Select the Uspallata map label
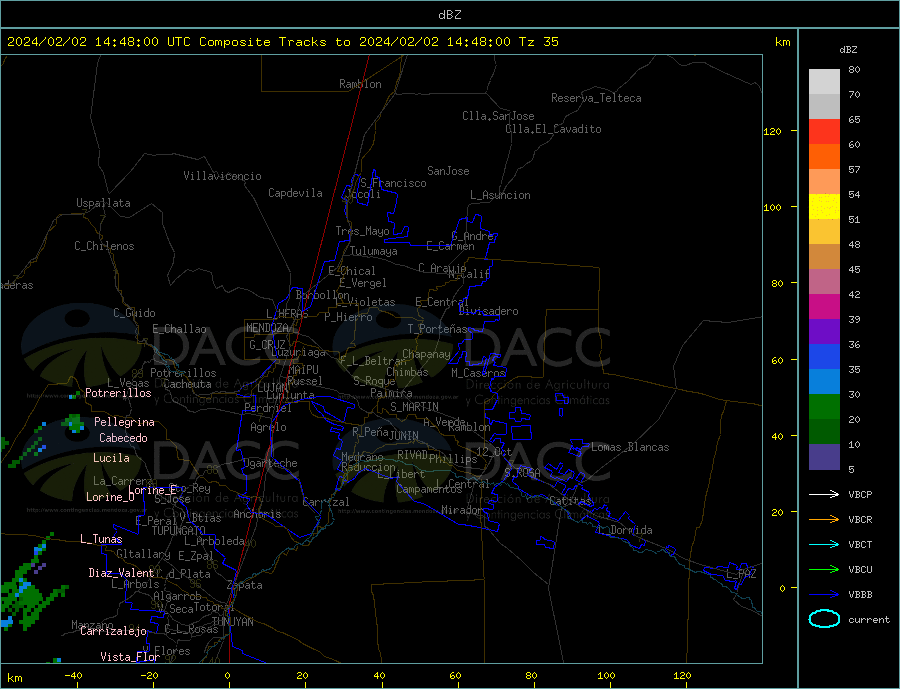This screenshot has width=900, height=689. click(103, 203)
